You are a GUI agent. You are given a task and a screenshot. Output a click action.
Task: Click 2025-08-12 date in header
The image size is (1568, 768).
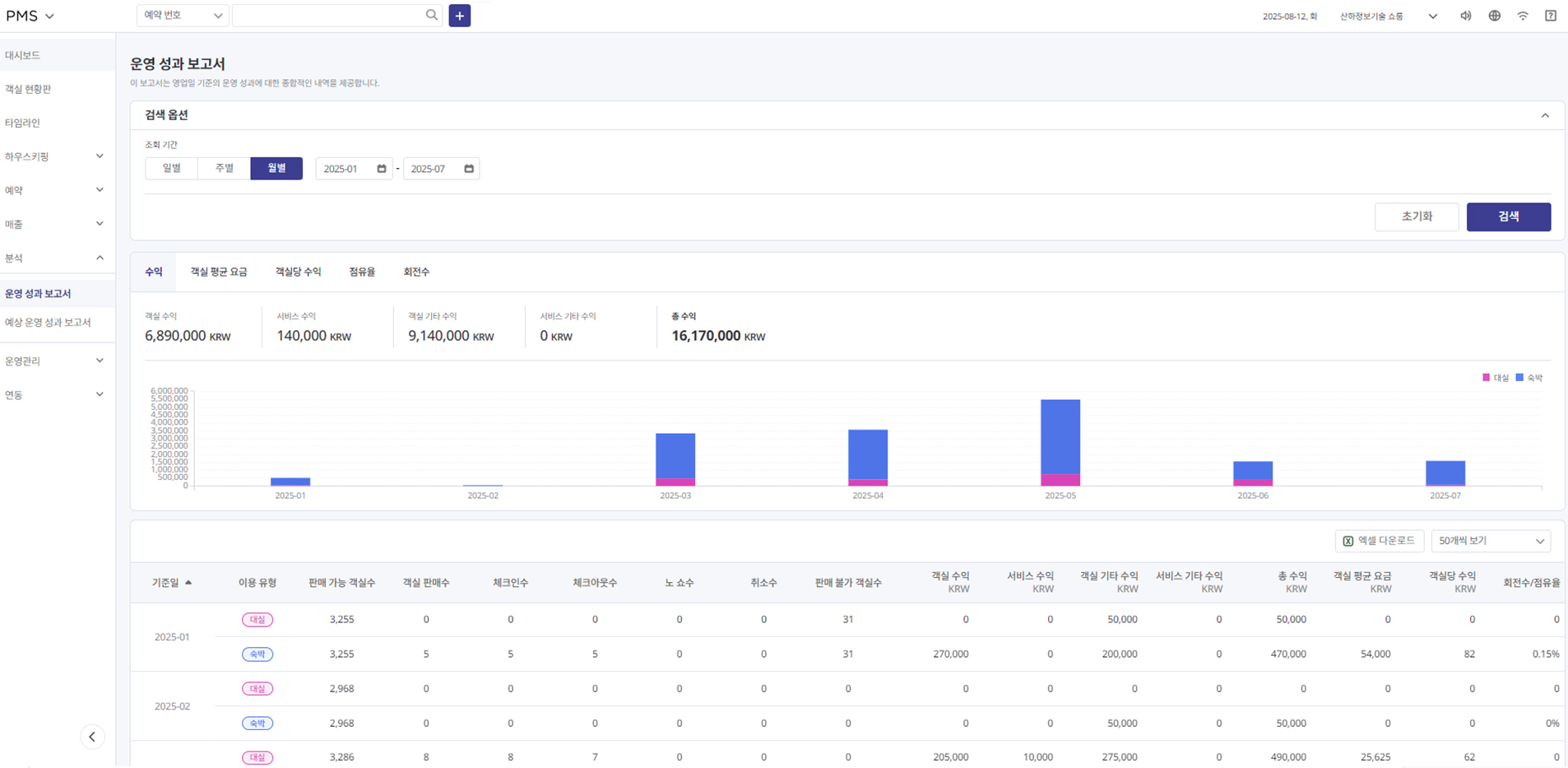pos(1289,16)
